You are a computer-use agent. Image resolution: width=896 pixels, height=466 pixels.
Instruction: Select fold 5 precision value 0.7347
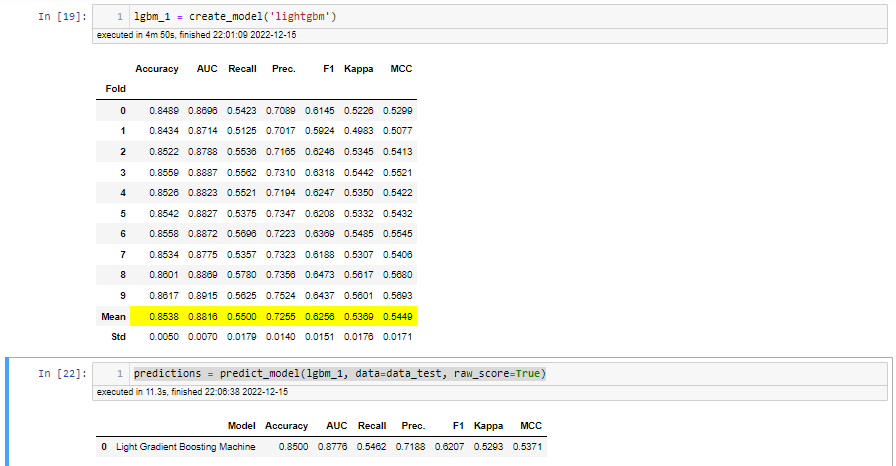[x=281, y=214]
